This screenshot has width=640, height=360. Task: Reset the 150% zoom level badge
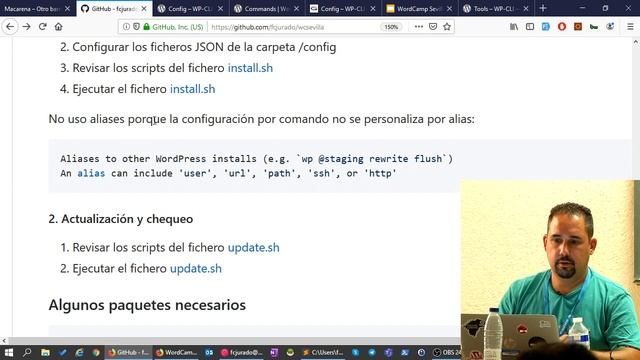pos(391,27)
